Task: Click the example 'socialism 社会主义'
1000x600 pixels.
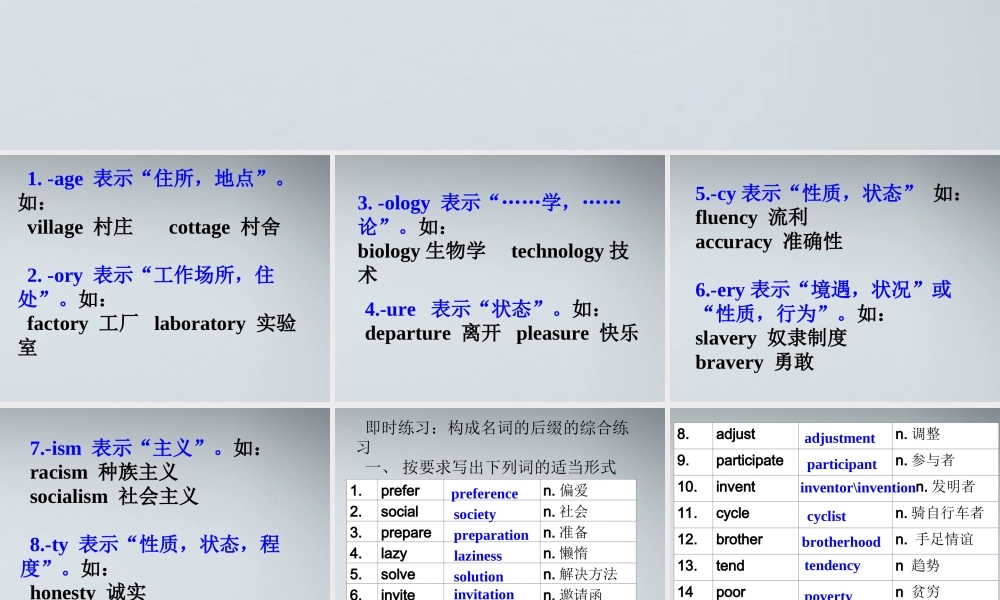Action: click(x=114, y=497)
